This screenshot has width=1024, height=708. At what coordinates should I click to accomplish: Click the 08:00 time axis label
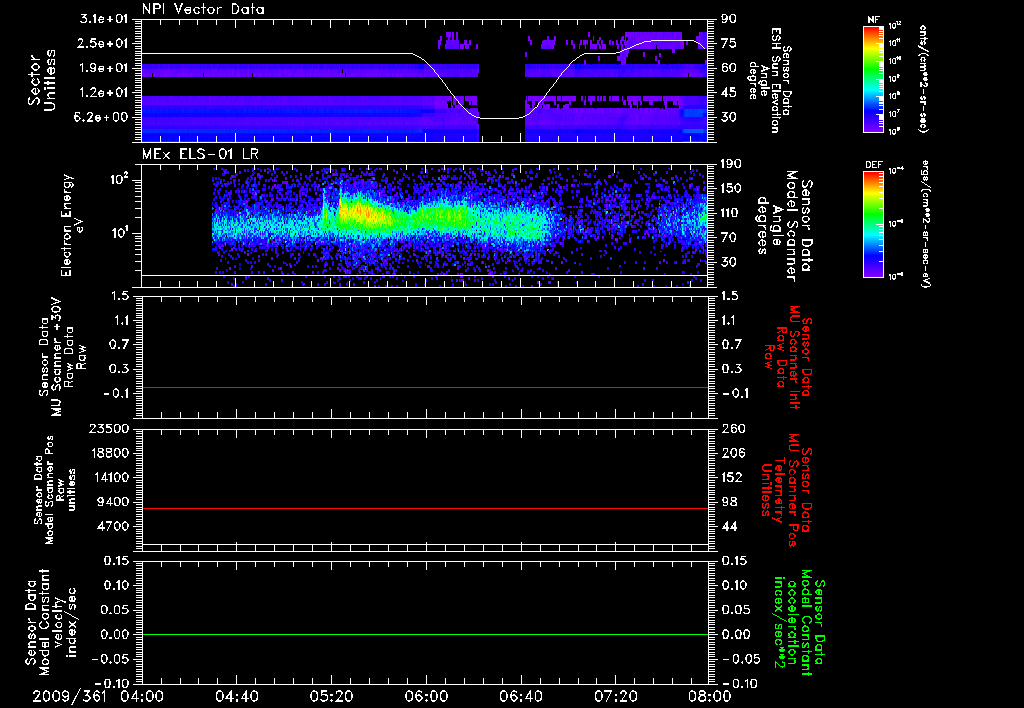coord(710,696)
